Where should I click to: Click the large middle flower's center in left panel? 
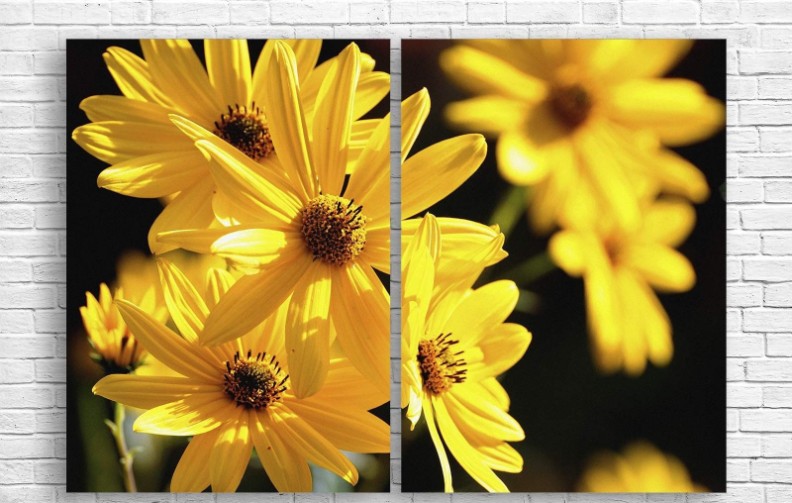pos(332,229)
